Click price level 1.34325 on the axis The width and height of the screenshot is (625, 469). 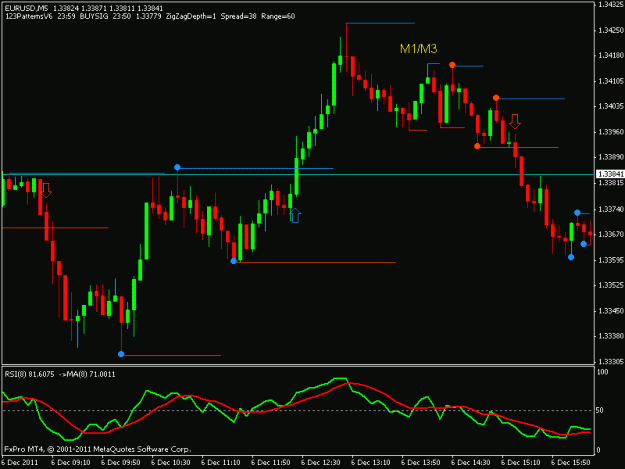click(x=611, y=4)
